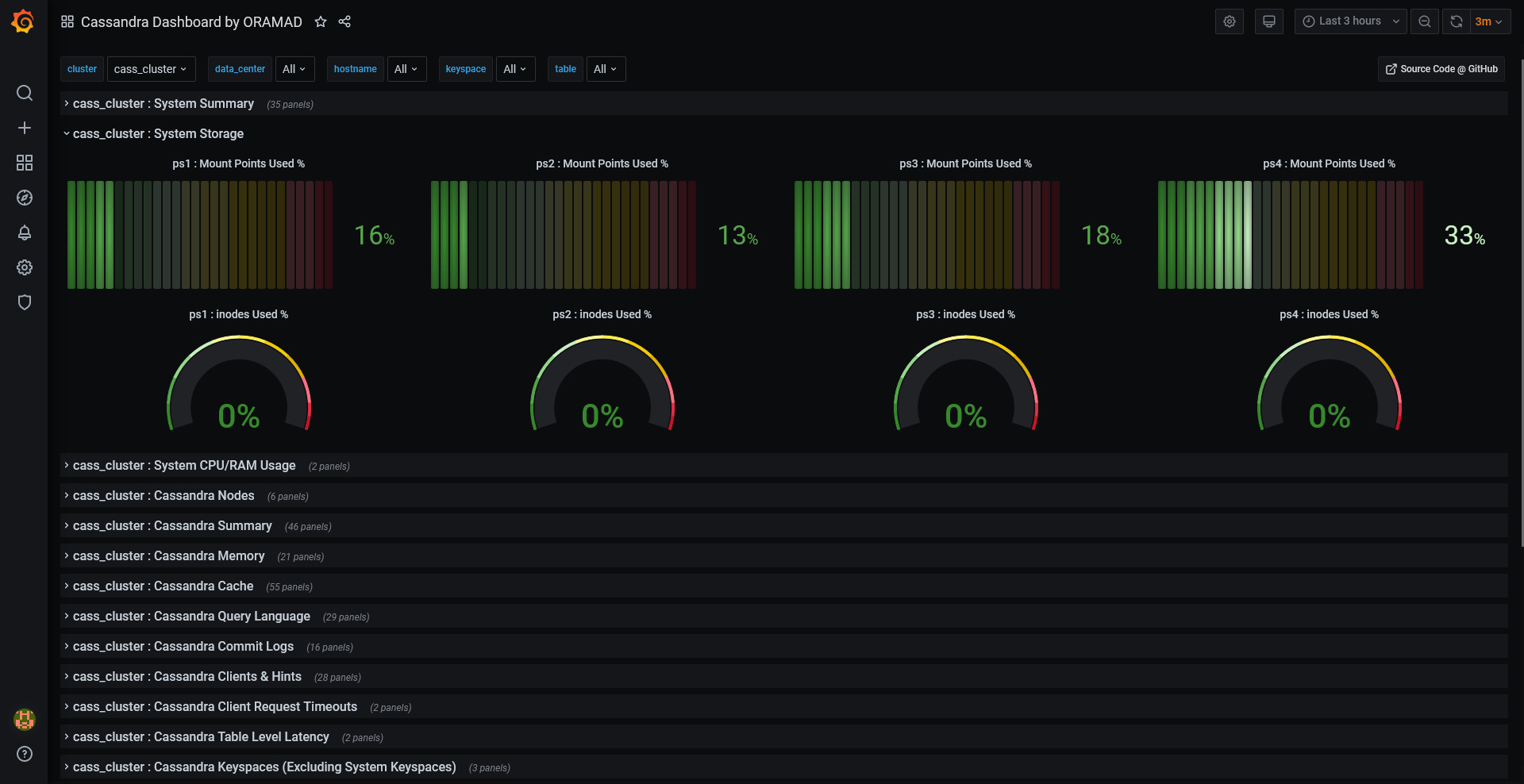Image resolution: width=1524 pixels, height=784 pixels.
Task: Zoom out the time range
Action: pyautogui.click(x=1425, y=21)
